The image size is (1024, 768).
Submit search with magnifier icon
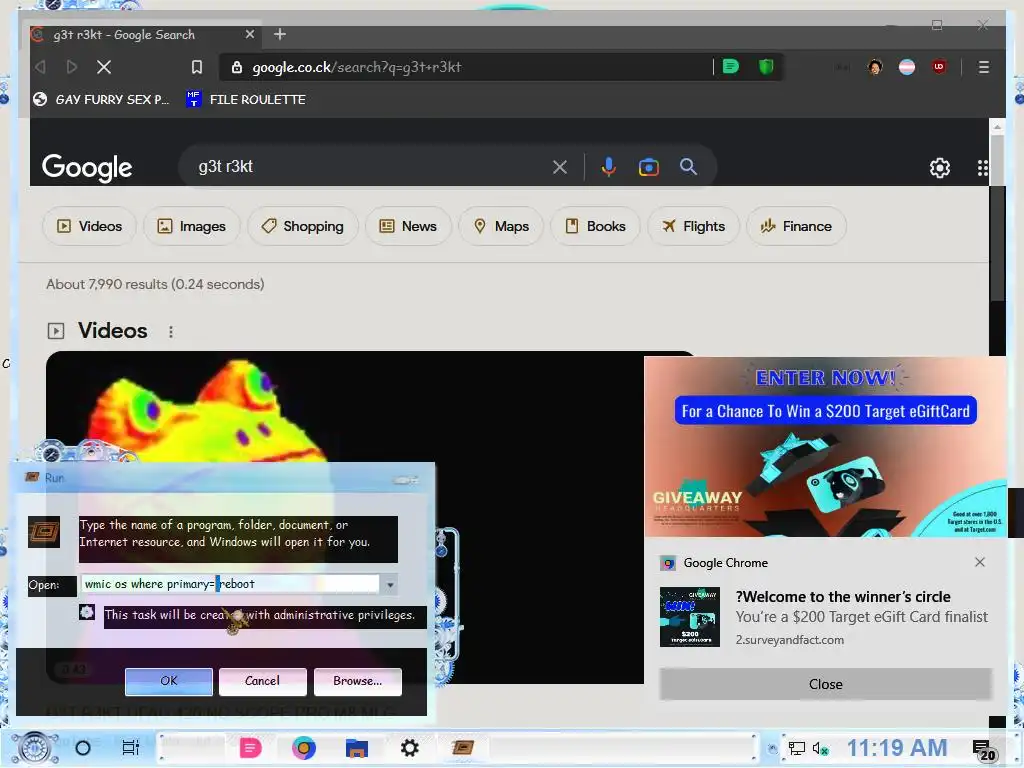[x=688, y=167]
